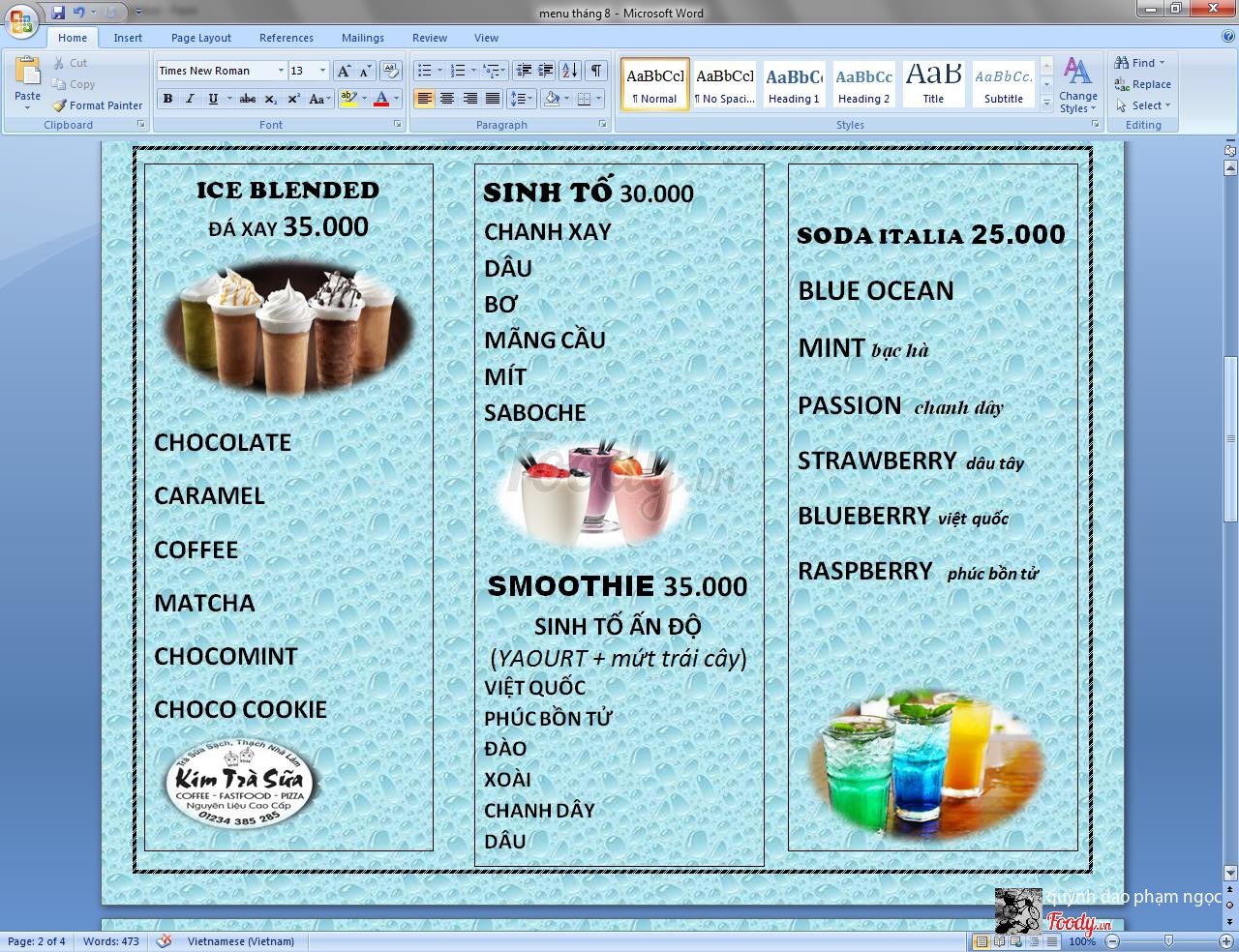Toggle Italic formatting
Screen dimensions: 1239x952
click(x=190, y=99)
